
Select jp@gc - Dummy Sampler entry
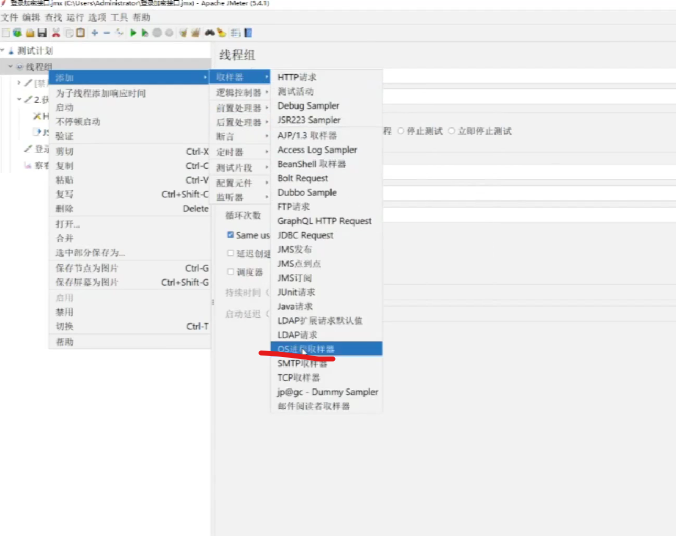[x=326, y=392]
